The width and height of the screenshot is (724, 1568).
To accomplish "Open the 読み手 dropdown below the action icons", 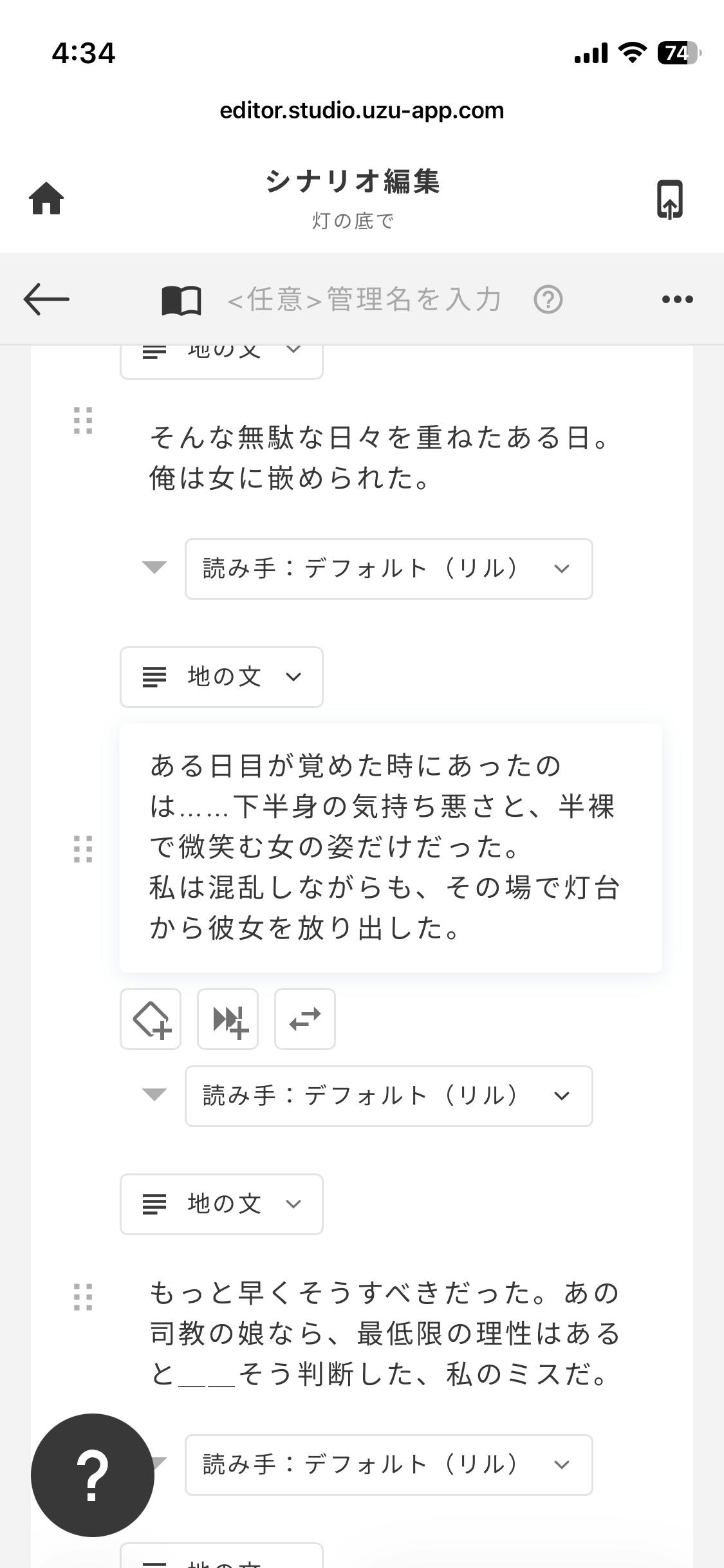I will (389, 1096).
